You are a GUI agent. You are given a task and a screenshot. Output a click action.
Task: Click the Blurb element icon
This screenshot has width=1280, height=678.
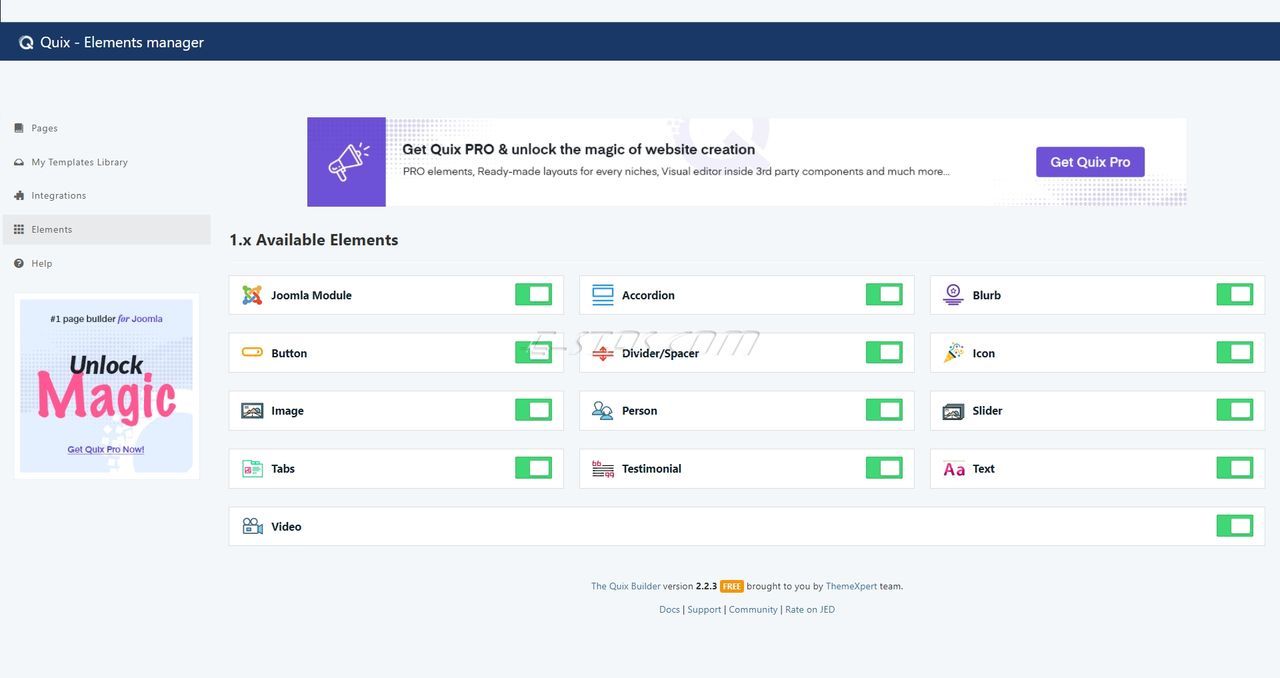click(x=953, y=295)
